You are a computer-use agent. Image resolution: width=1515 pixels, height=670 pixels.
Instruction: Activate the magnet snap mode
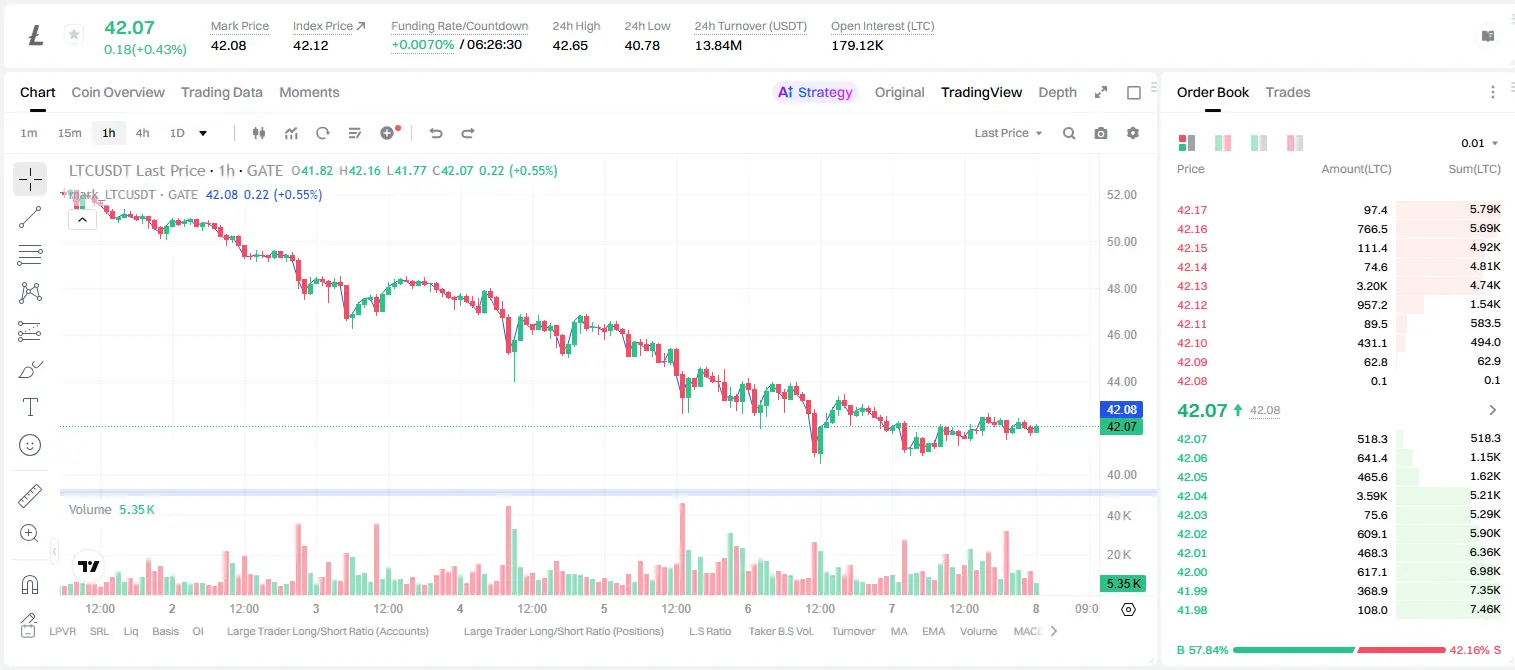[x=30, y=584]
